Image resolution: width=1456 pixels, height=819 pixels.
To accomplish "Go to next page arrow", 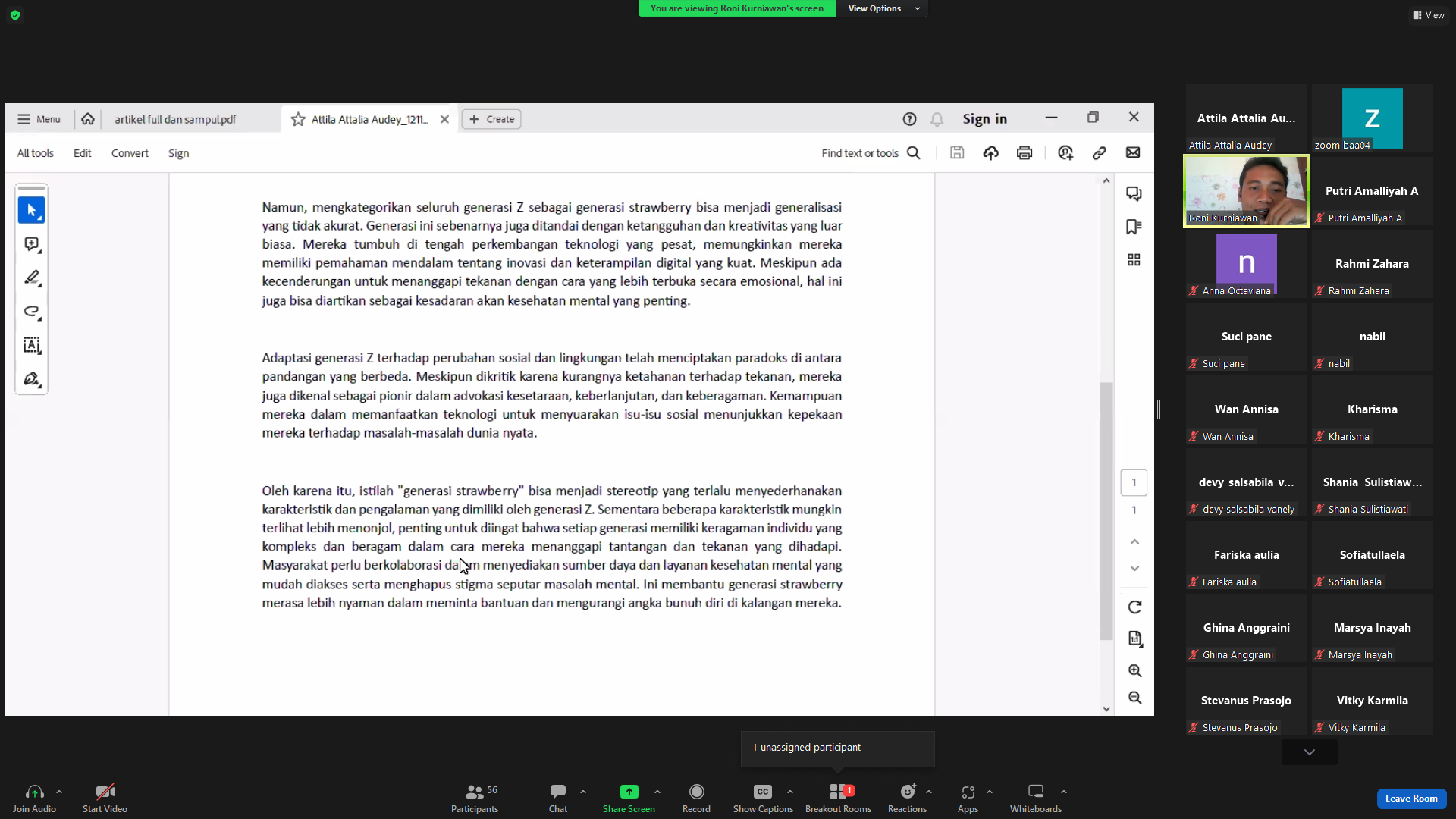I will (1134, 568).
